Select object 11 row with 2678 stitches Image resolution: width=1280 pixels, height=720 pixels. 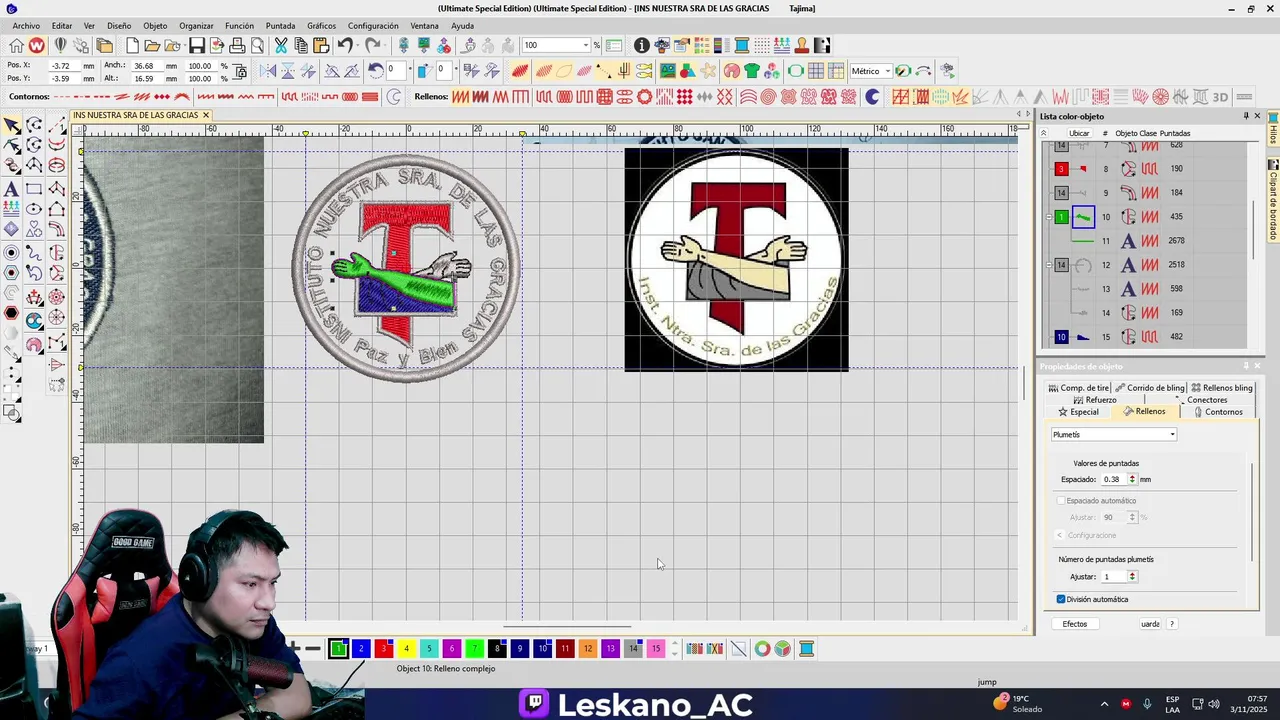[1145, 241]
